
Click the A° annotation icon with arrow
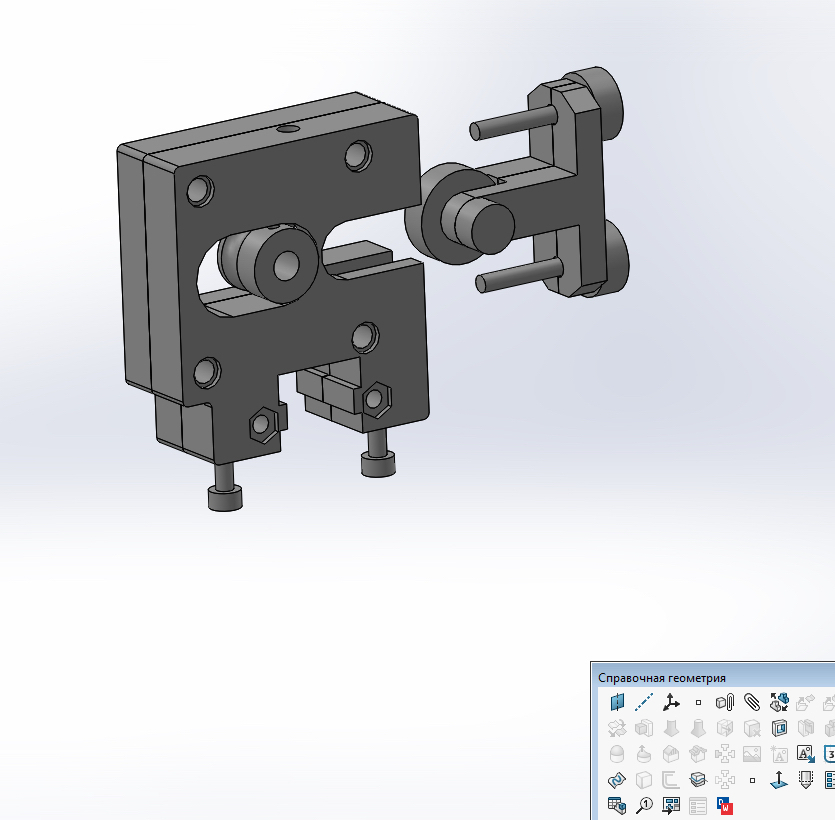pyautogui.click(x=804, y=754)
